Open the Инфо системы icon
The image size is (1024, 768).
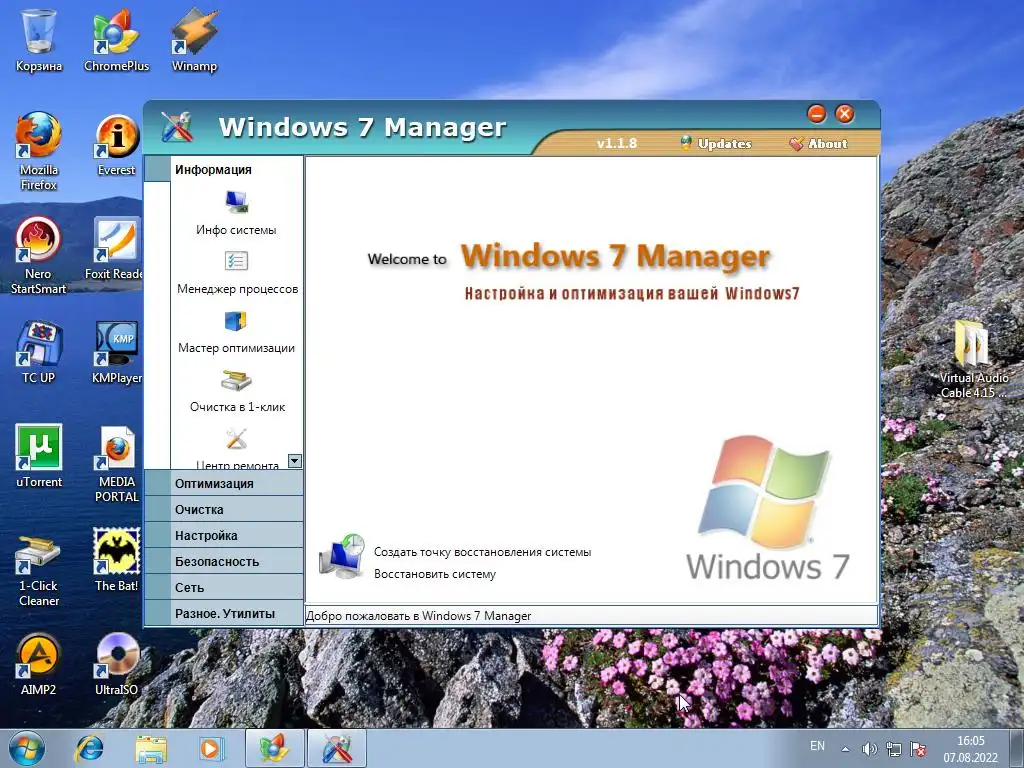(x=236, y=202)
